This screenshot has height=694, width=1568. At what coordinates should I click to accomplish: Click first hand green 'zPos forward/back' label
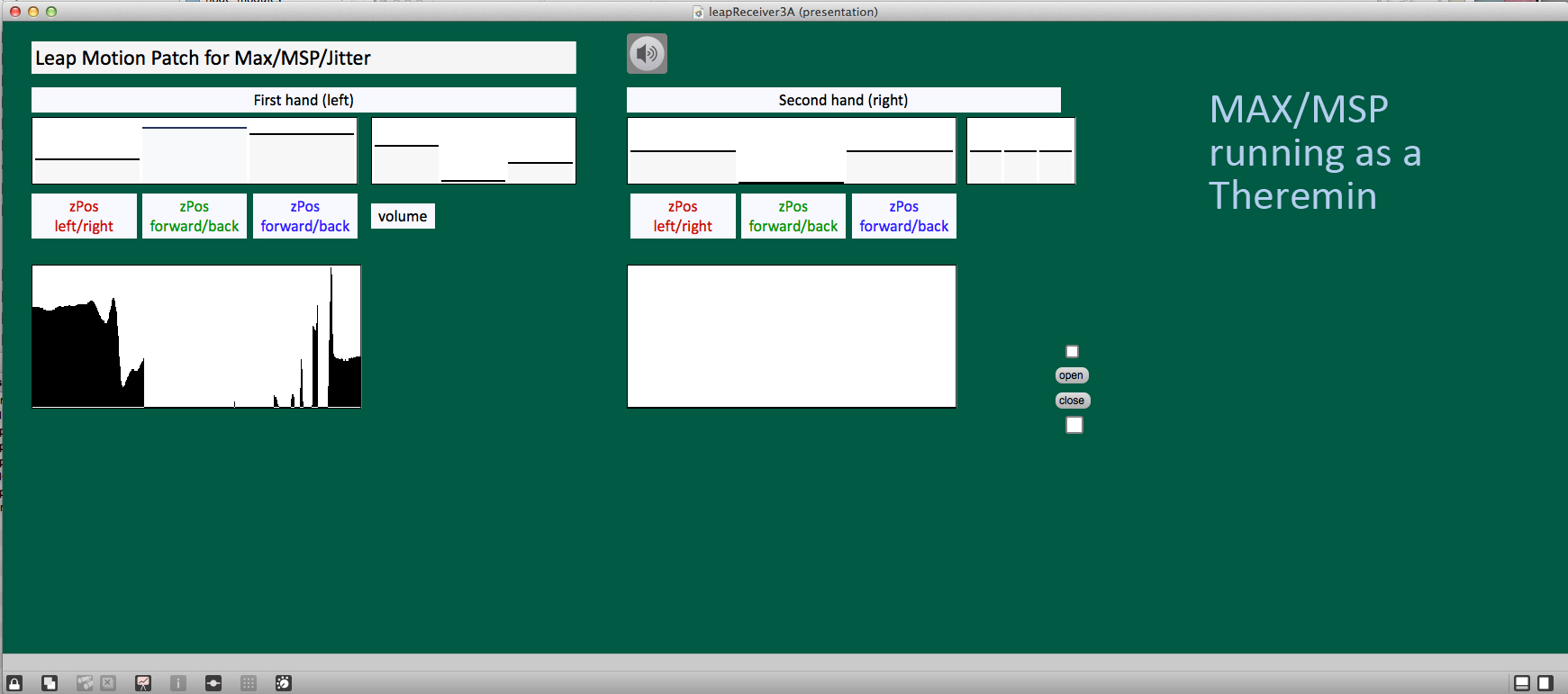coord(195,216)
